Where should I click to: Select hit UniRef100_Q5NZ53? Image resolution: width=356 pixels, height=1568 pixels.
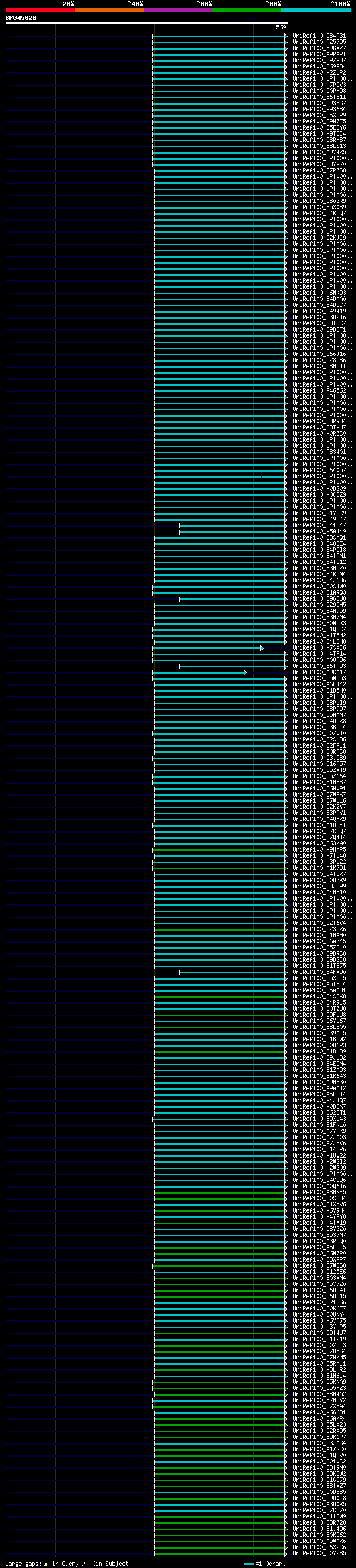(319, 678)
